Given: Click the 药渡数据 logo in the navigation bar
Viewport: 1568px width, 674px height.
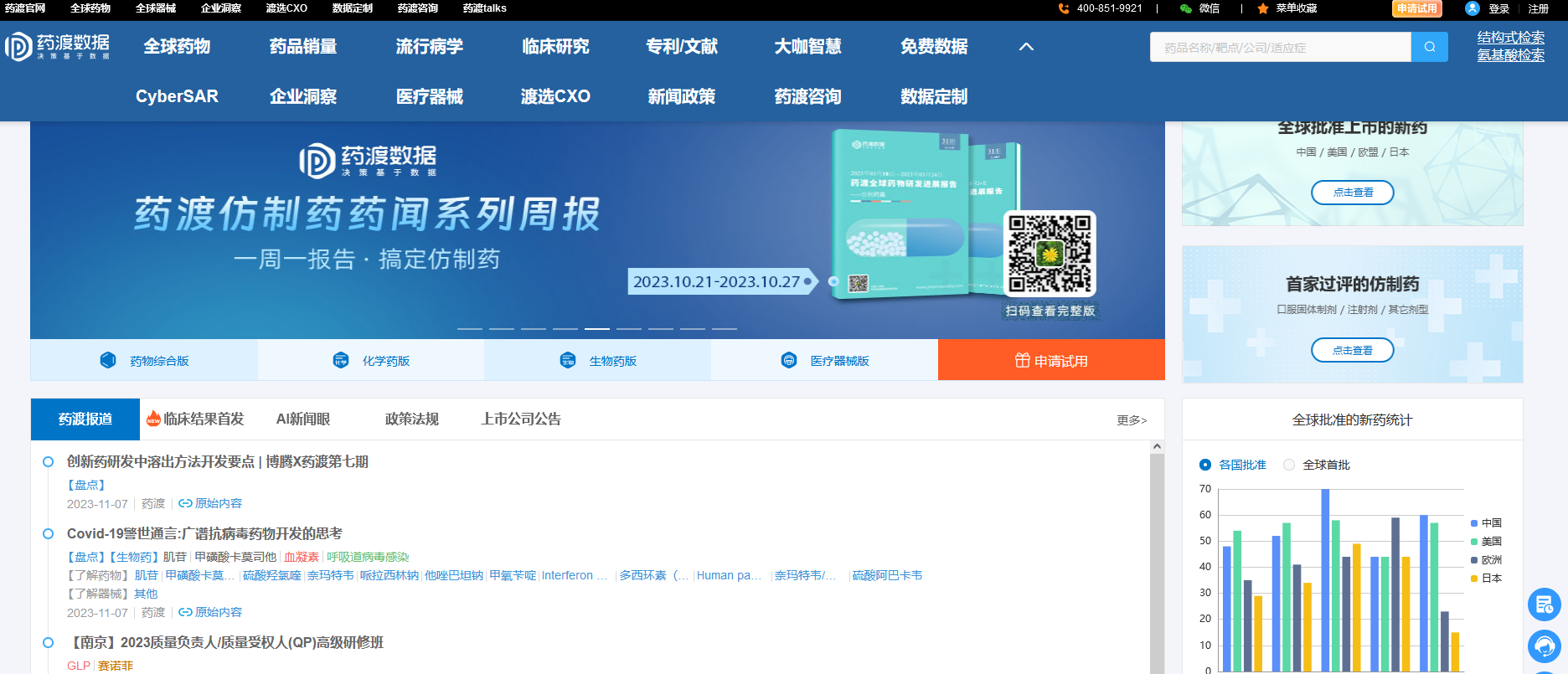Looking at the screenshot, I should pyautogui.click(x=57, y=47).
